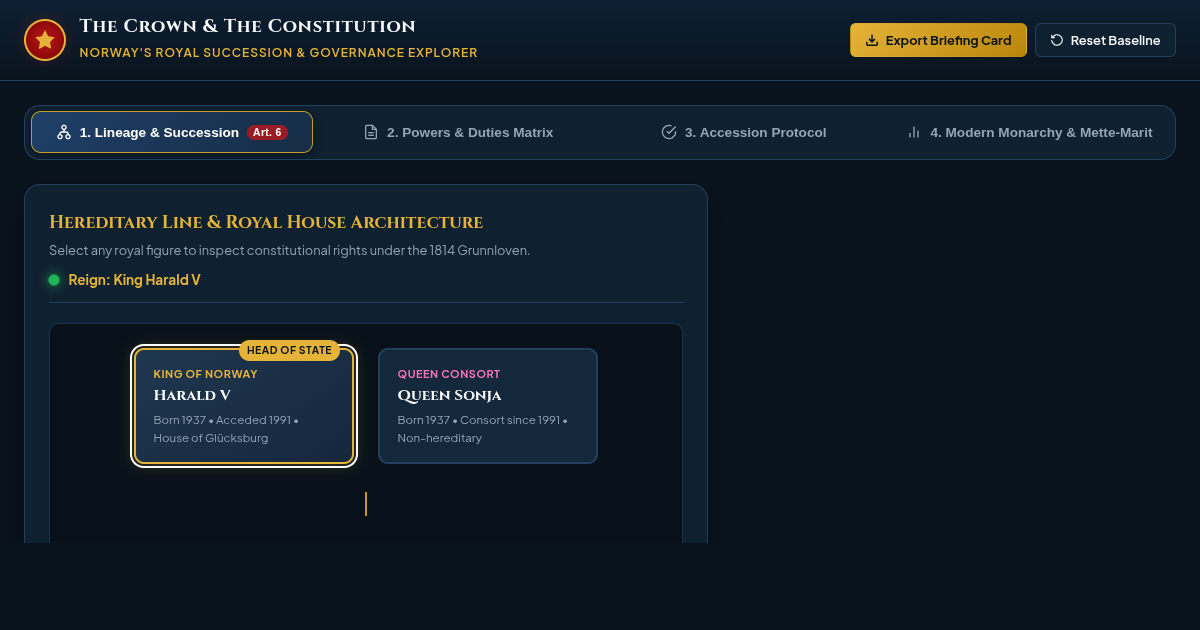Screen dimensions: 1200x630
Task: Switch to Powers & Duties Matrix tab
Action: pyautogui.click(x=458, y=132)
